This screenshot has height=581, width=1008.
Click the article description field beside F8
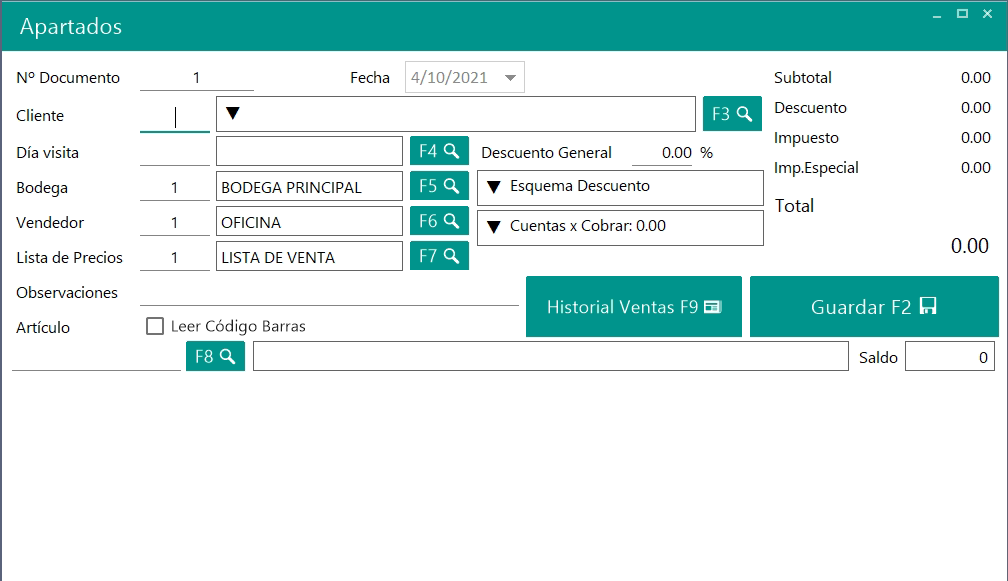pos(550,357)
